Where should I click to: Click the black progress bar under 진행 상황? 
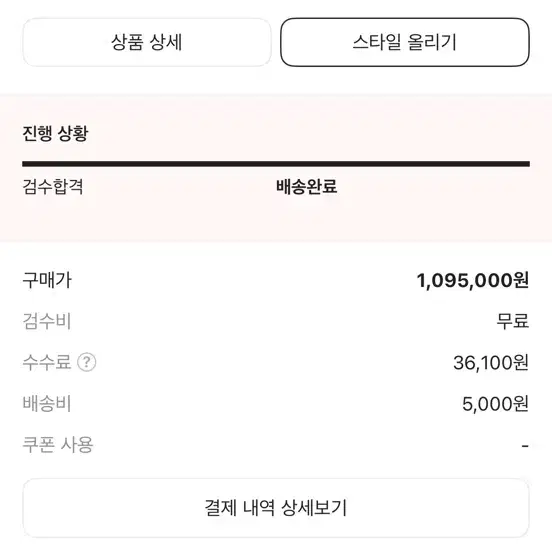tap(276, 164)
